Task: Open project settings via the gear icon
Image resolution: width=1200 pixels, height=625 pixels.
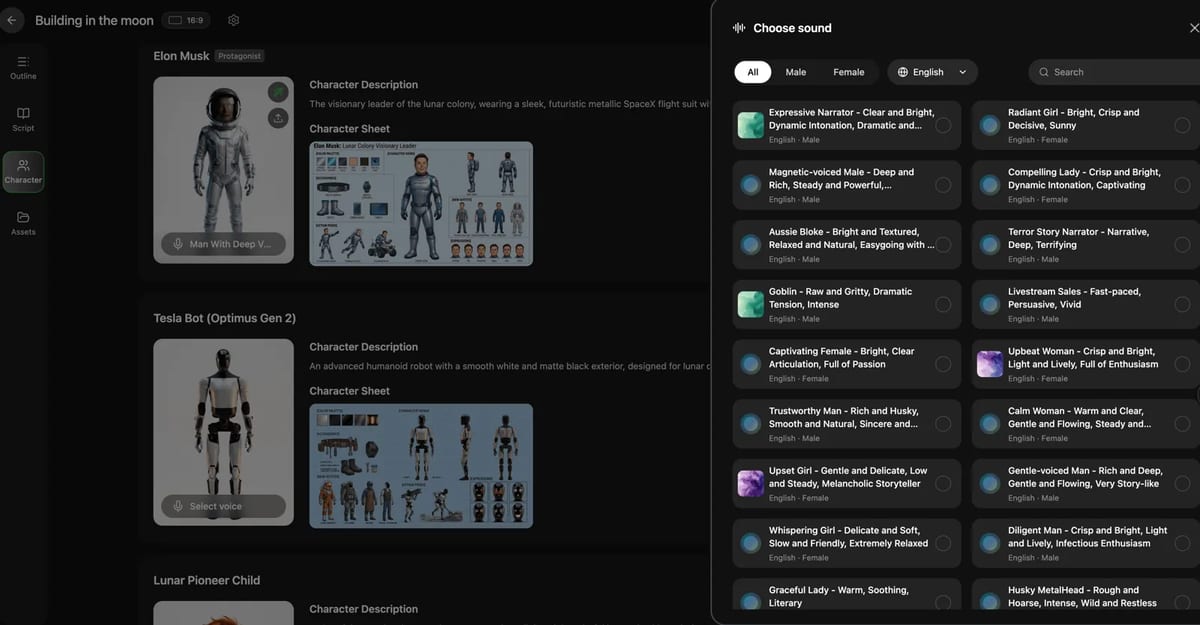Action: [x=233, y=20]
